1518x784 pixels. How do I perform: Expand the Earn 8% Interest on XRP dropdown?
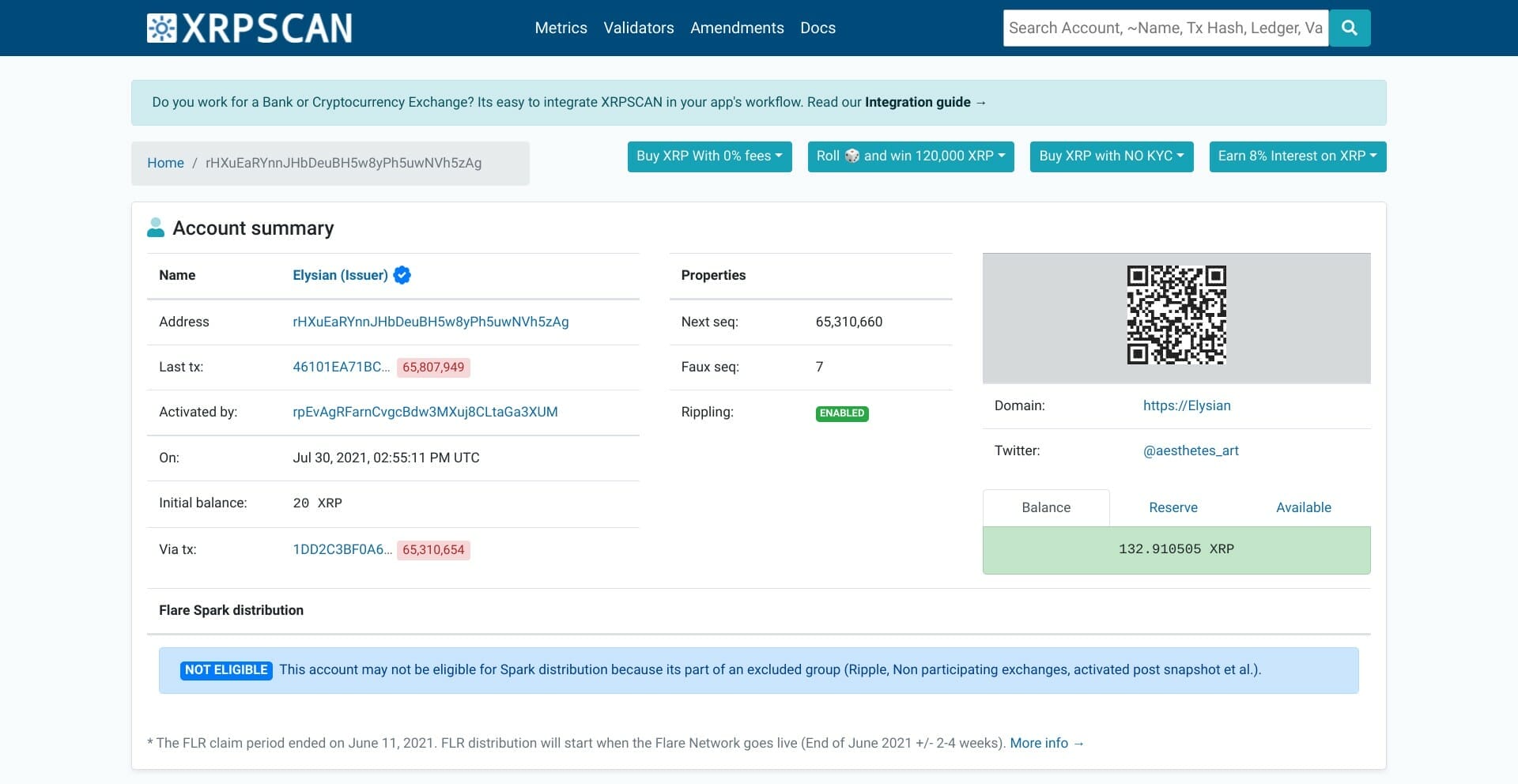point(1297,156)
